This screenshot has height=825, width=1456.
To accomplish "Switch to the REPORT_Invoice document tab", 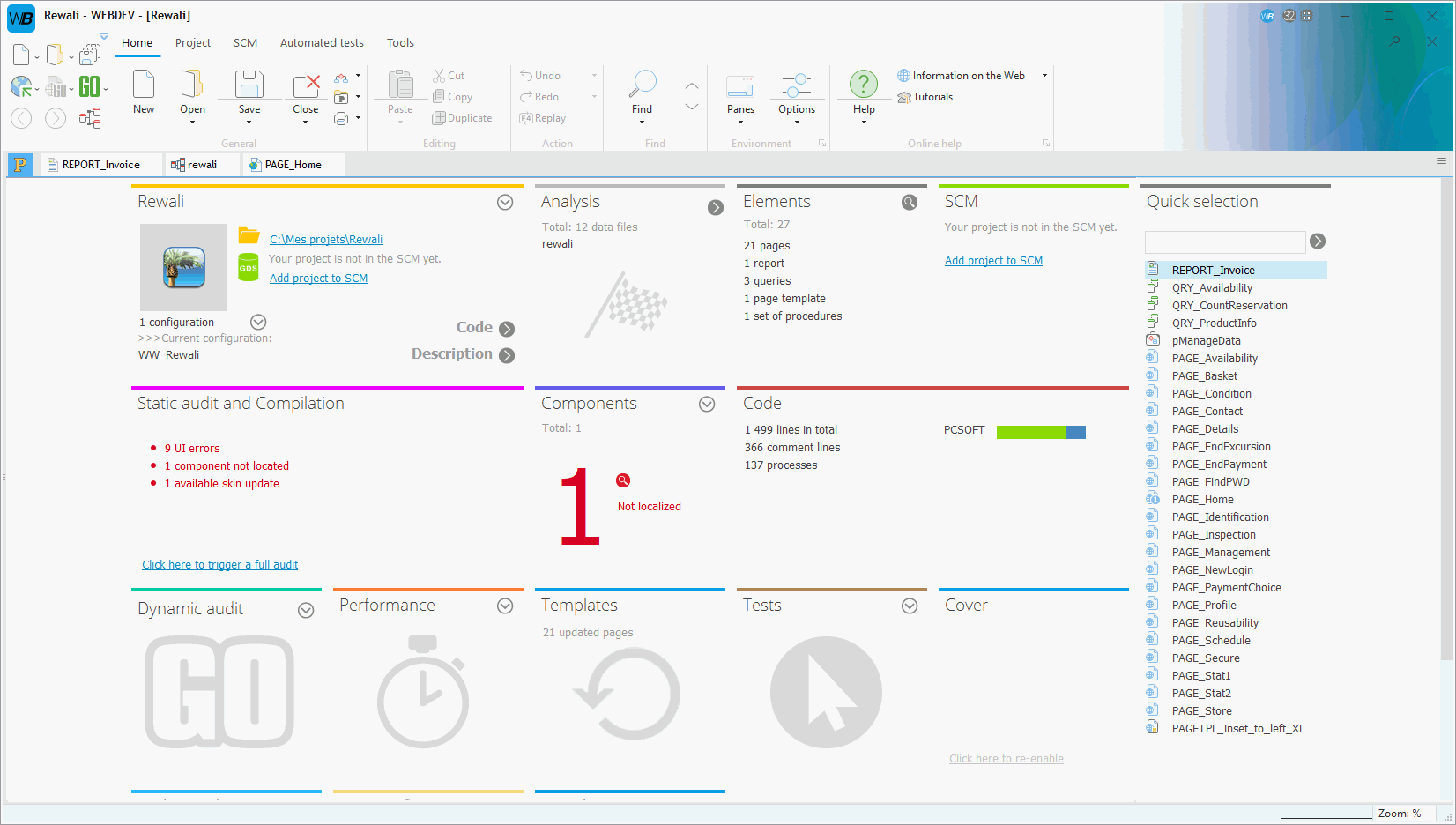I will tap(100, 165).
